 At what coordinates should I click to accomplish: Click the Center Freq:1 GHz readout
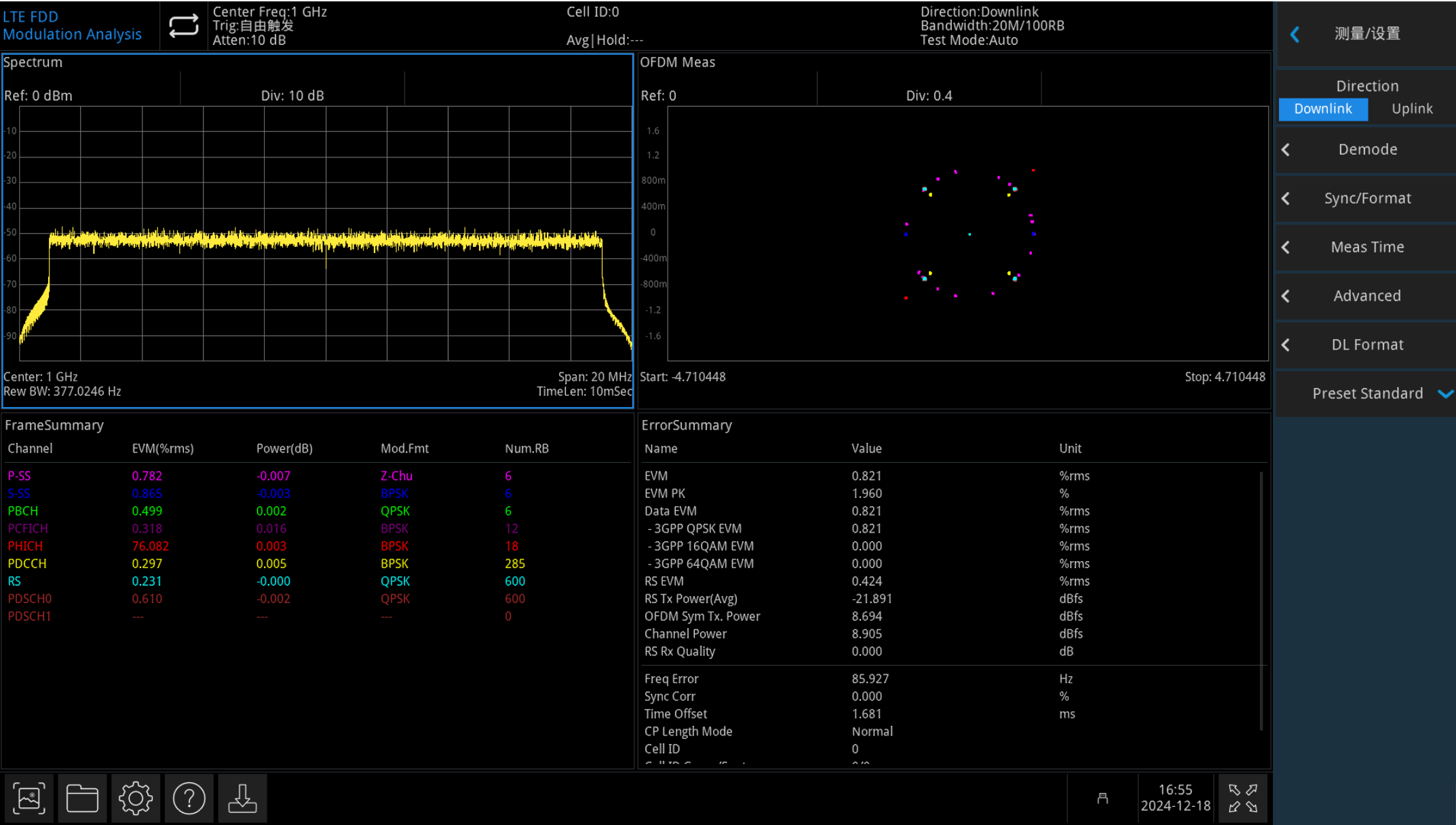click(270, 12)
